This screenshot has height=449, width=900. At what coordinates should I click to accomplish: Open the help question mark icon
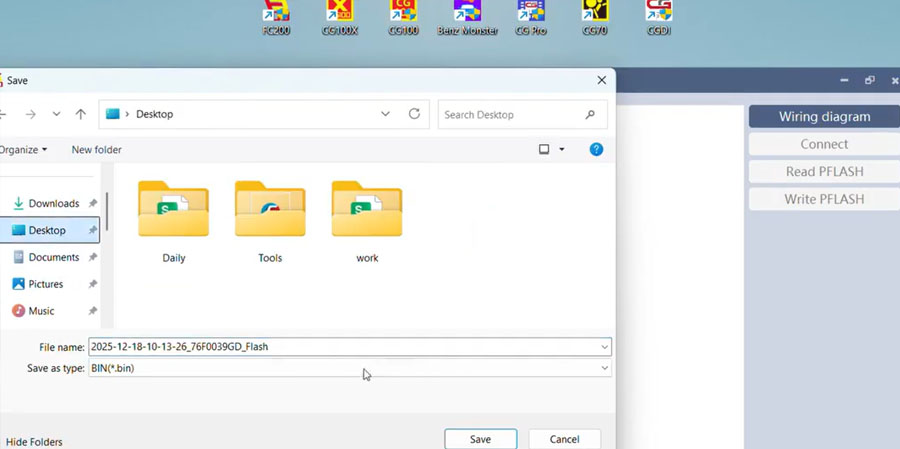pos(596,150)
